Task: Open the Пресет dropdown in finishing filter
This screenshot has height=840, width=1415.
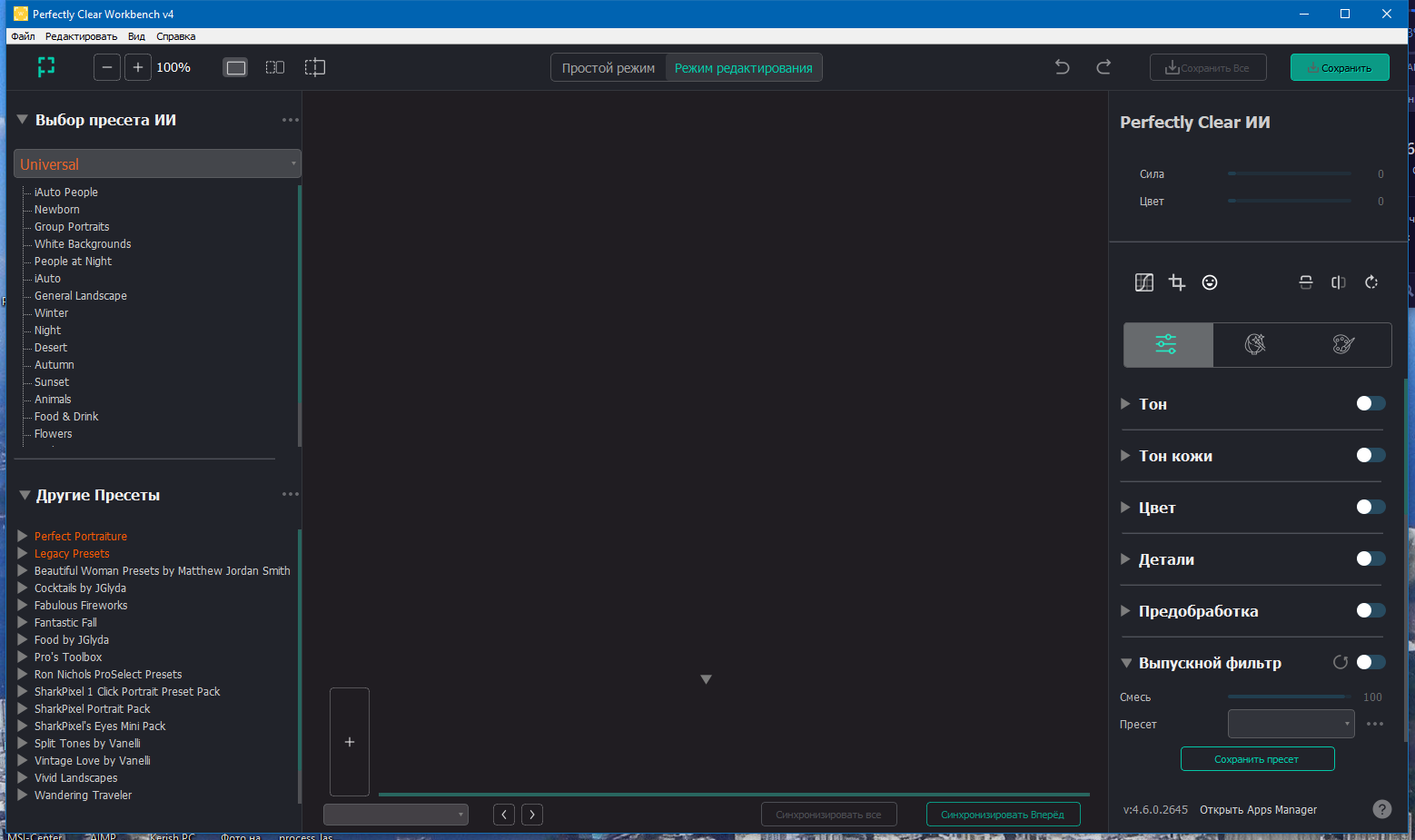Action: tap(1291, 724)
